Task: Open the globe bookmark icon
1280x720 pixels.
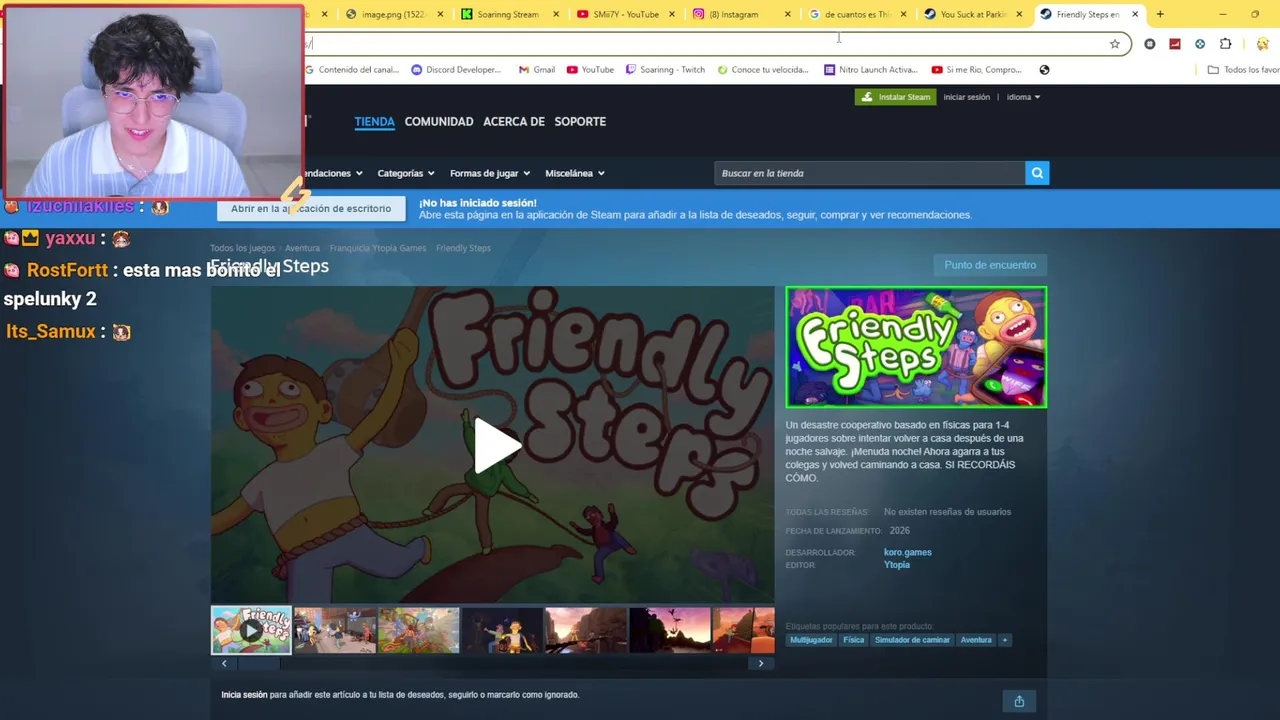Action: tap(1044, 70)
